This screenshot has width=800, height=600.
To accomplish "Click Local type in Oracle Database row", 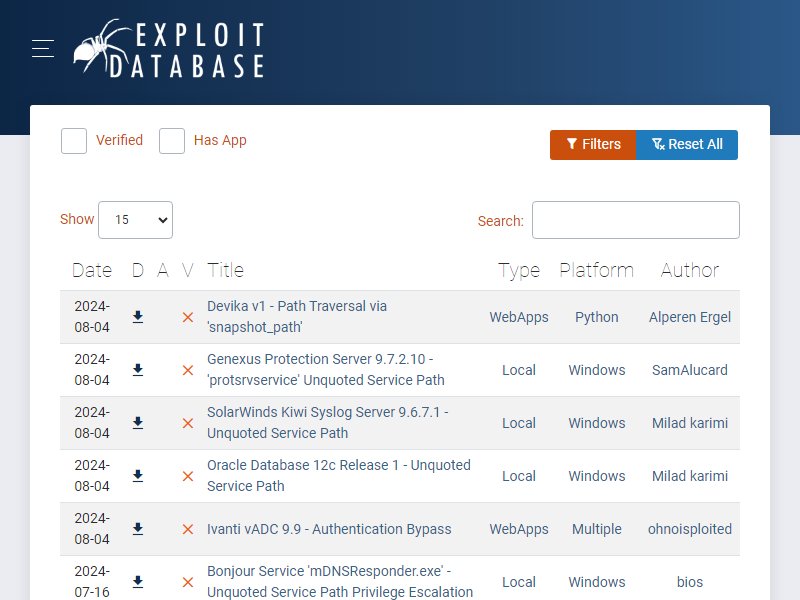I will (519, 477).
